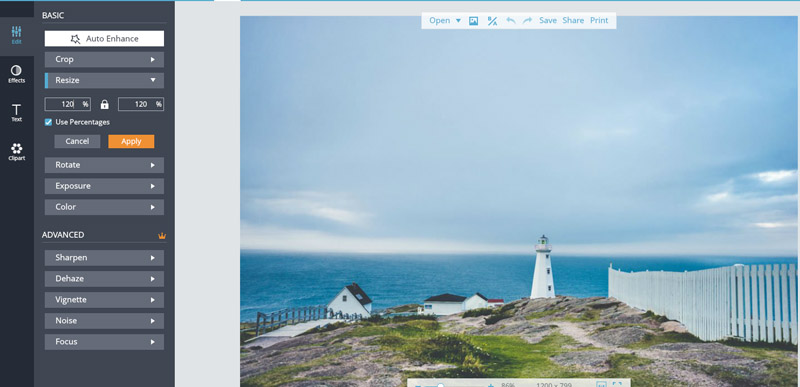The width and height of the screenshot is (800, 387).
Task: Expand the Noise section
Action: click(104, 321)
